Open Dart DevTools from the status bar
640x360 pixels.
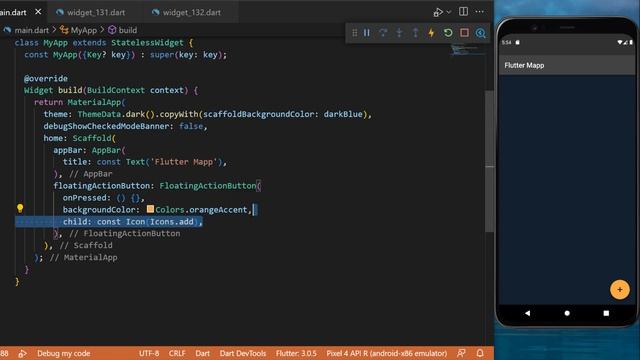coord(243,353)
